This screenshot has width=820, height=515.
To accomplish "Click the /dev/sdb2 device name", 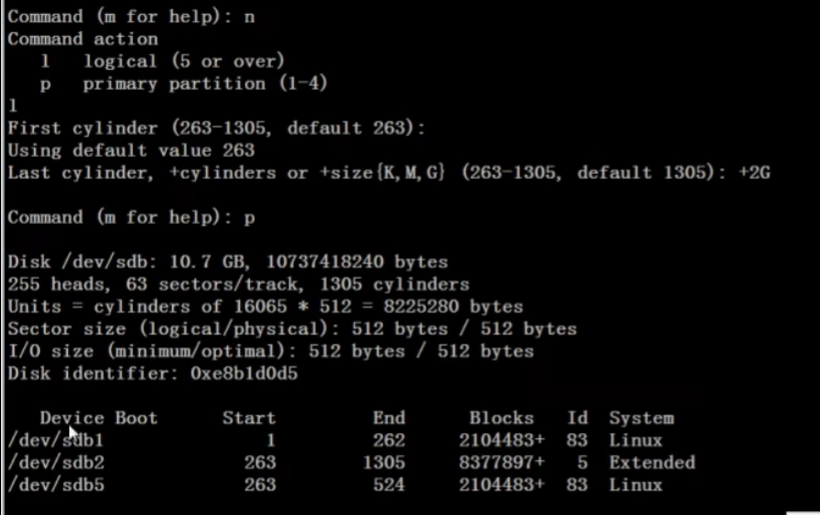I will click(56, 463).
